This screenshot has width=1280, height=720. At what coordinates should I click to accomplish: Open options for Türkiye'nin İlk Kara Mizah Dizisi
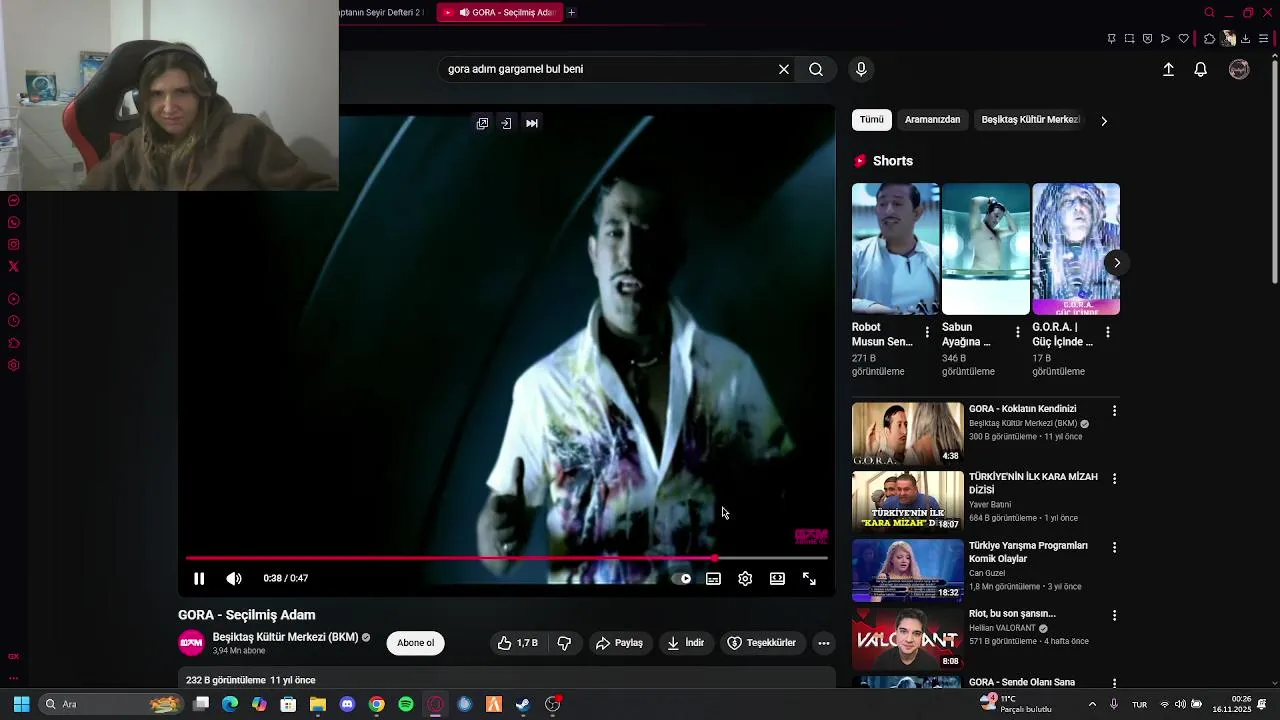tap(1114, 479)
